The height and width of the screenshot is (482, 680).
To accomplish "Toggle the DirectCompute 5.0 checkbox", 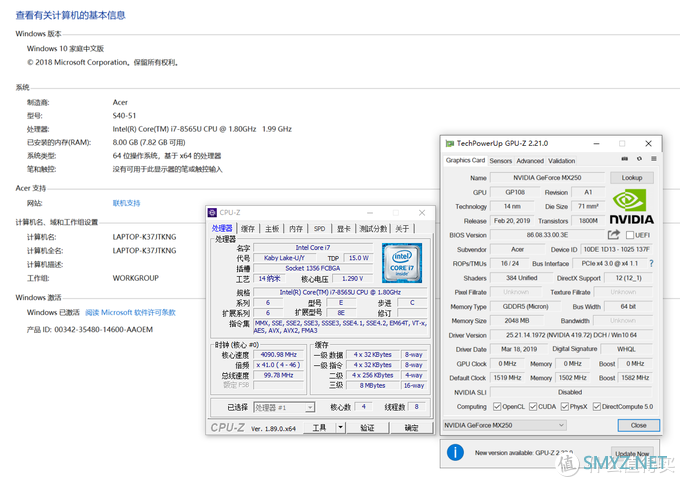I will [597, 407].
